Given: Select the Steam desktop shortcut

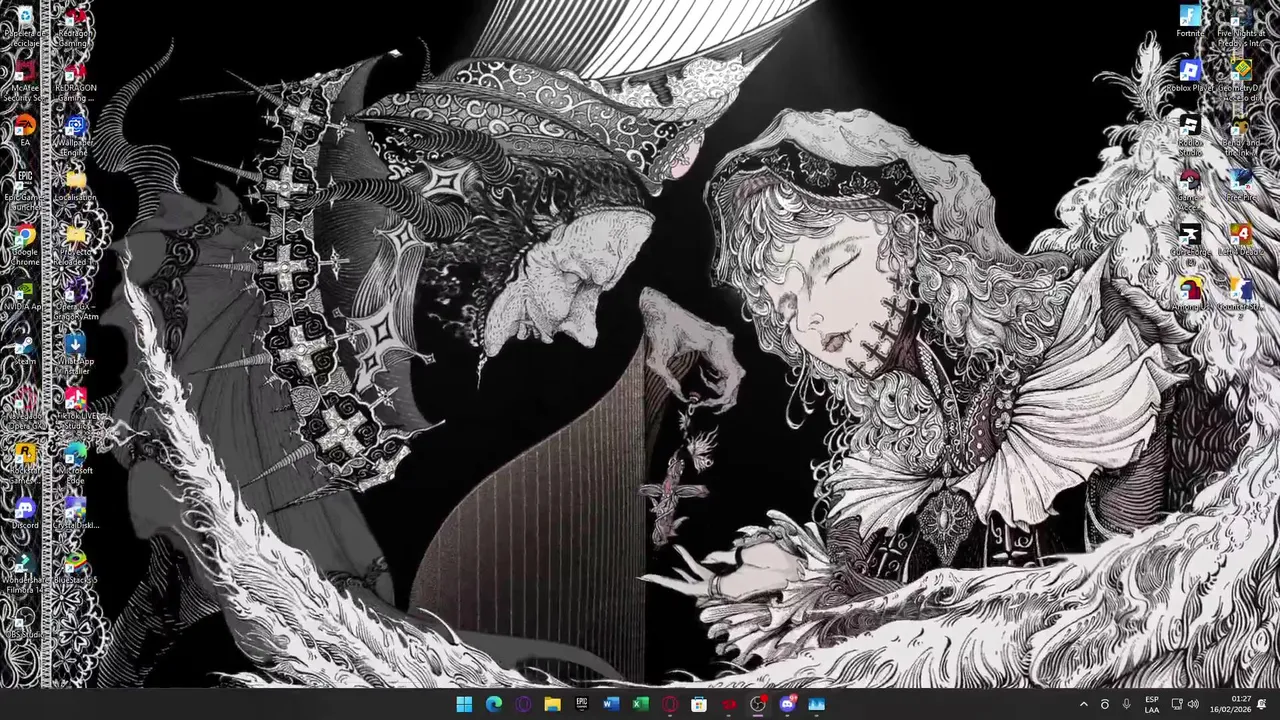Looking at the screenshot, I should point(25,350).
